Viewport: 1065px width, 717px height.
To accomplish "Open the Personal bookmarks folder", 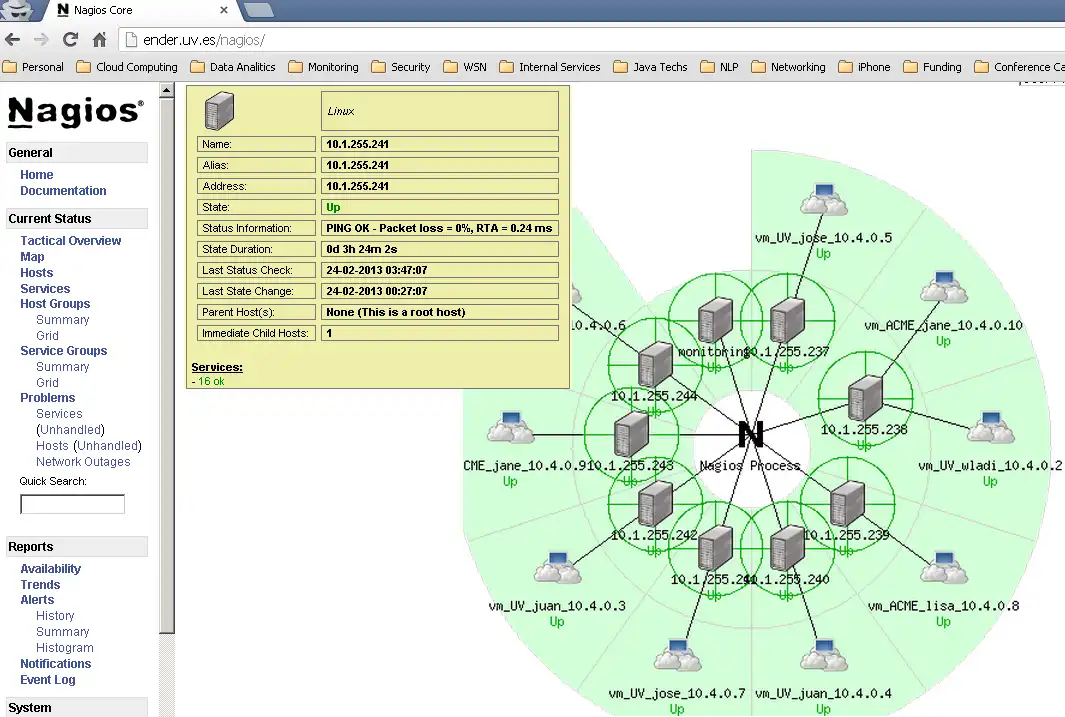I will pyautogui.click(x=33, y=67).
